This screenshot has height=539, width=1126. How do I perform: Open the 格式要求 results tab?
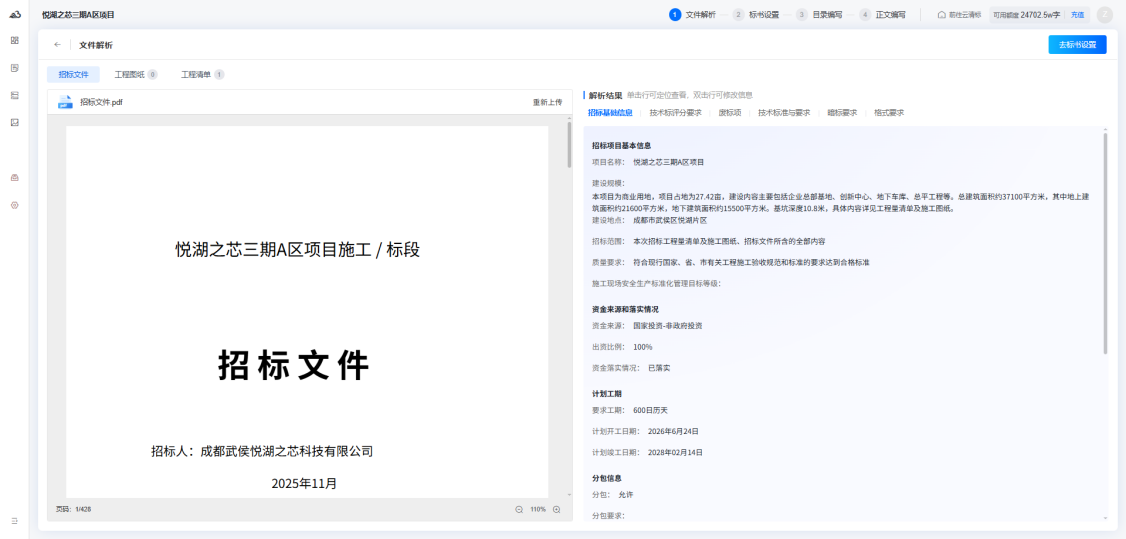tap(889, 113)
